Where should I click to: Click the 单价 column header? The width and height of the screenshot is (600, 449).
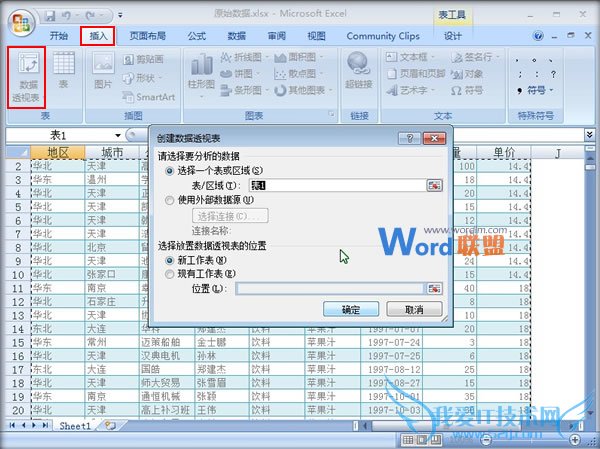(x=504, y=153)
